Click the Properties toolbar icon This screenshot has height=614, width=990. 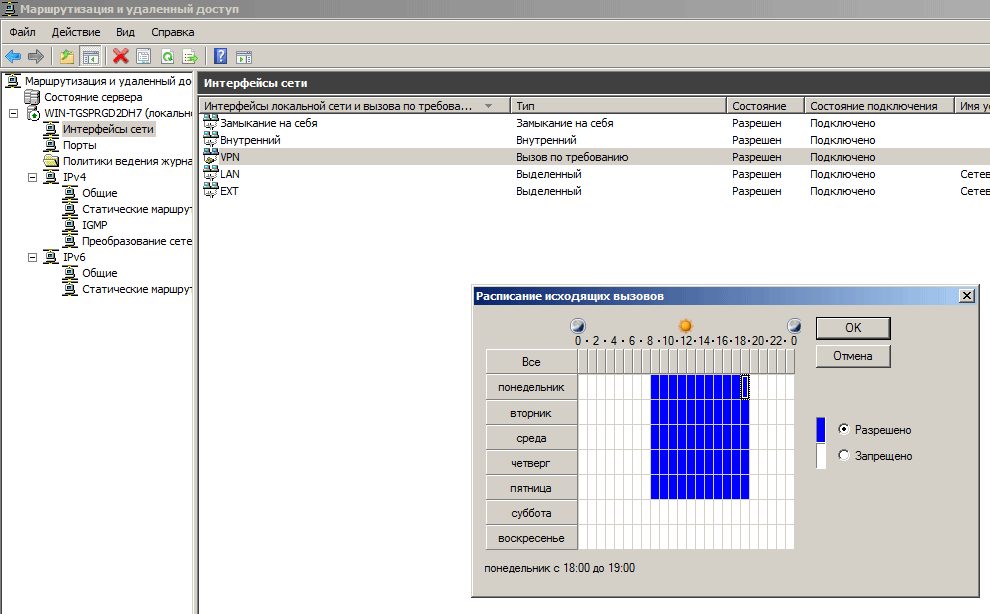(x=144, y=56)
